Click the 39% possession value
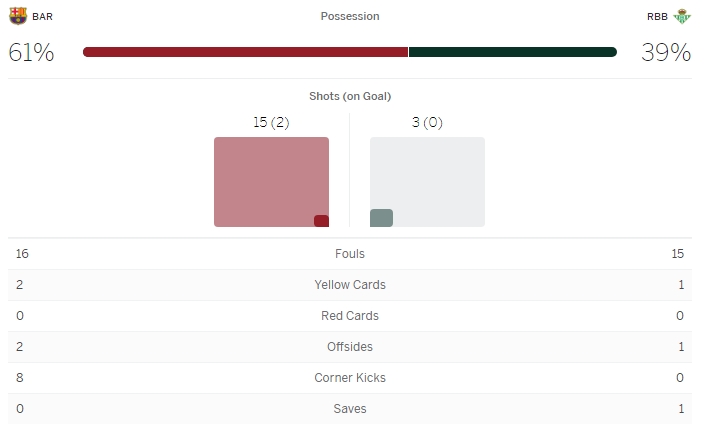Image resolution: width=704 pixels, height=430 pixels. 666,53
